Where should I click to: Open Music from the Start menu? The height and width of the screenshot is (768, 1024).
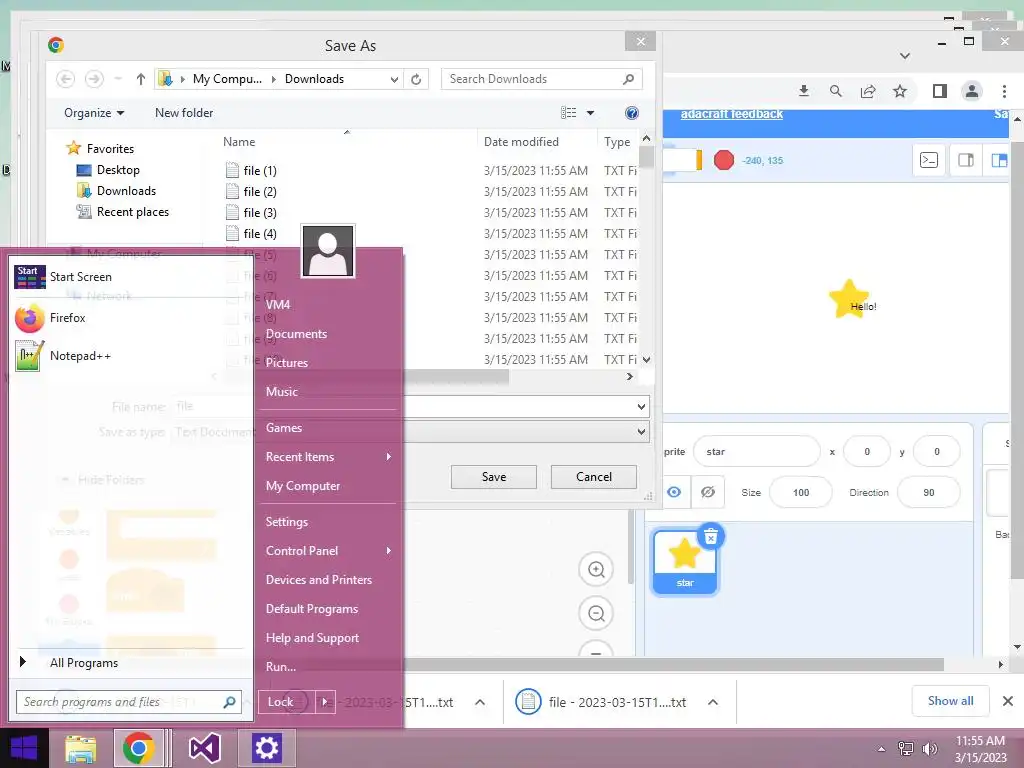(x=281, y=392)
